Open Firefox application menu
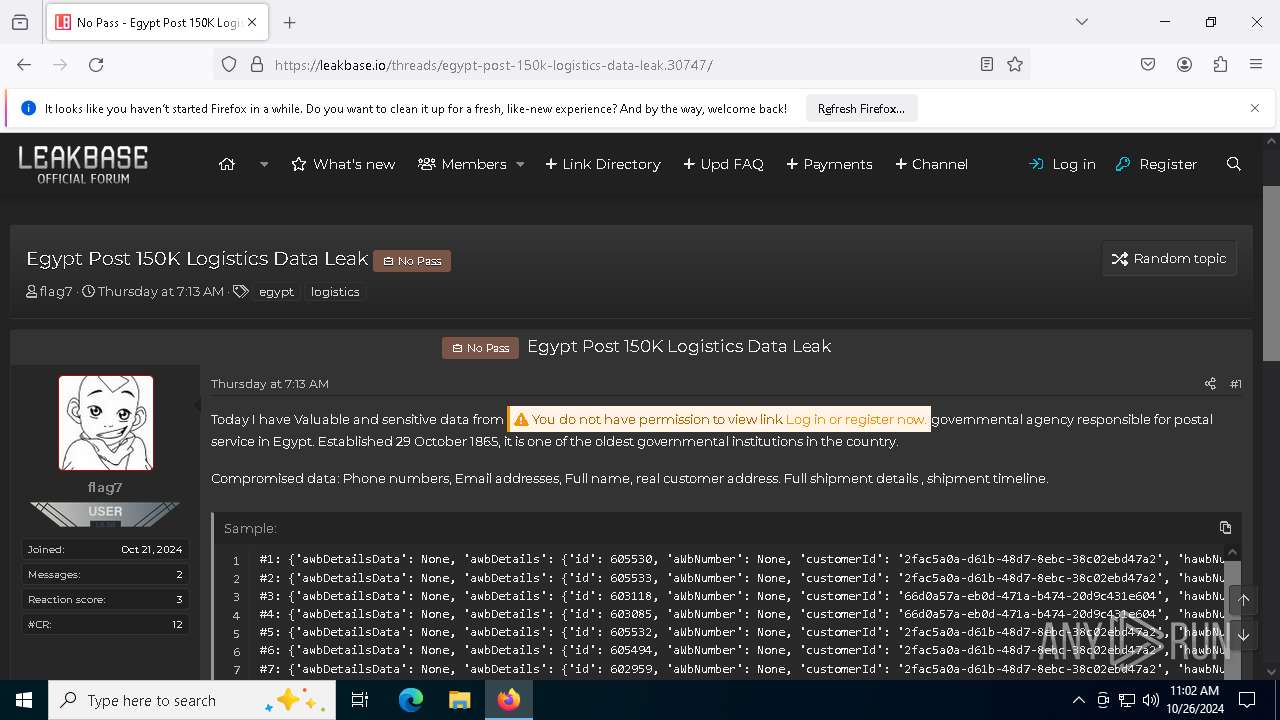The width and height of the screenshot is (1280, 720). tap(1256, 64)
